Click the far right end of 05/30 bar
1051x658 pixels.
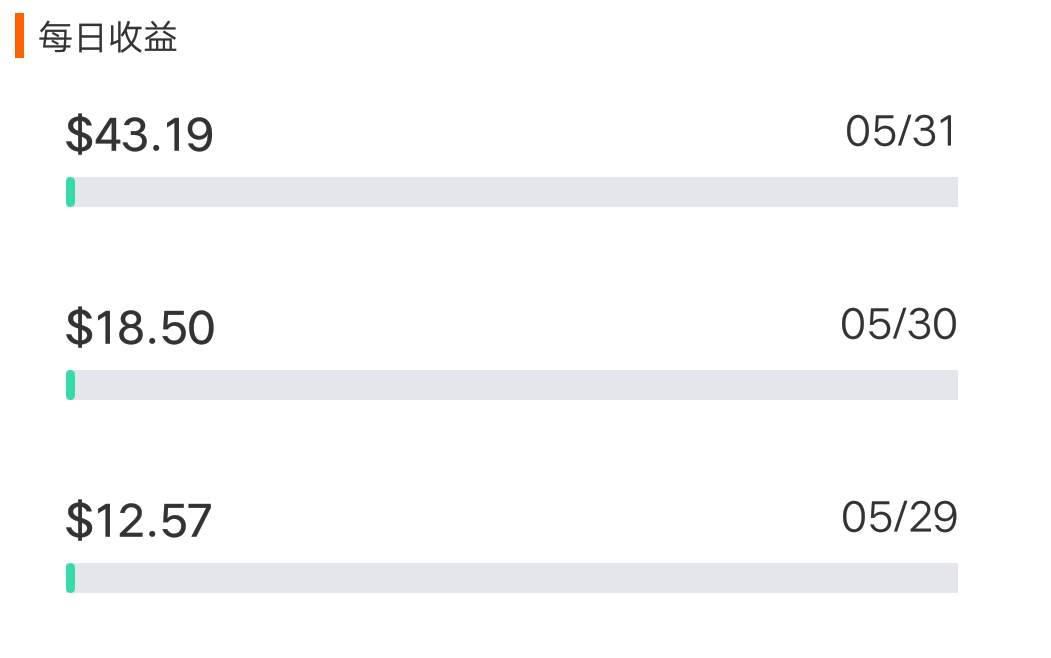coord(953,385)
